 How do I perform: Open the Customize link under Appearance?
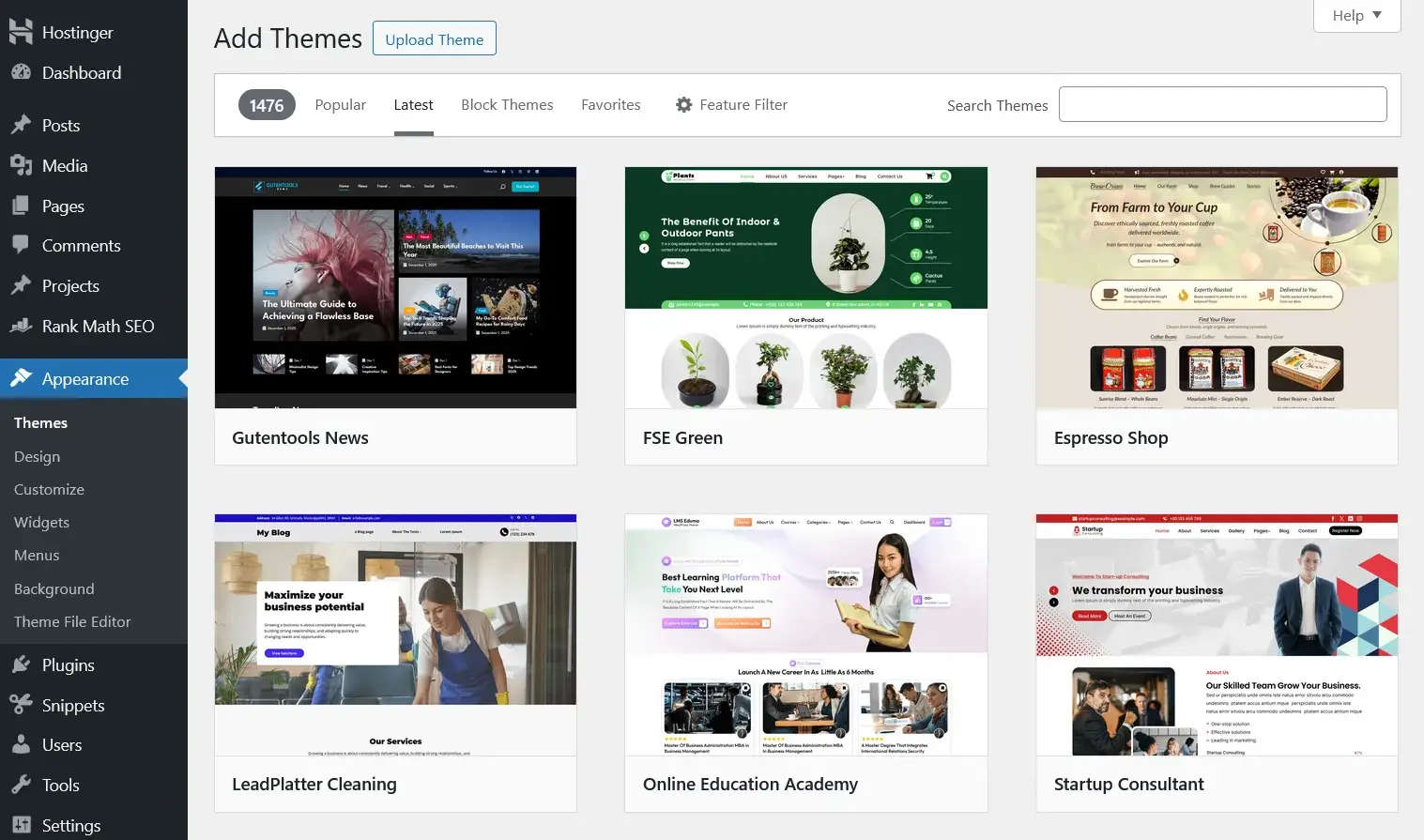coord(49,489)
